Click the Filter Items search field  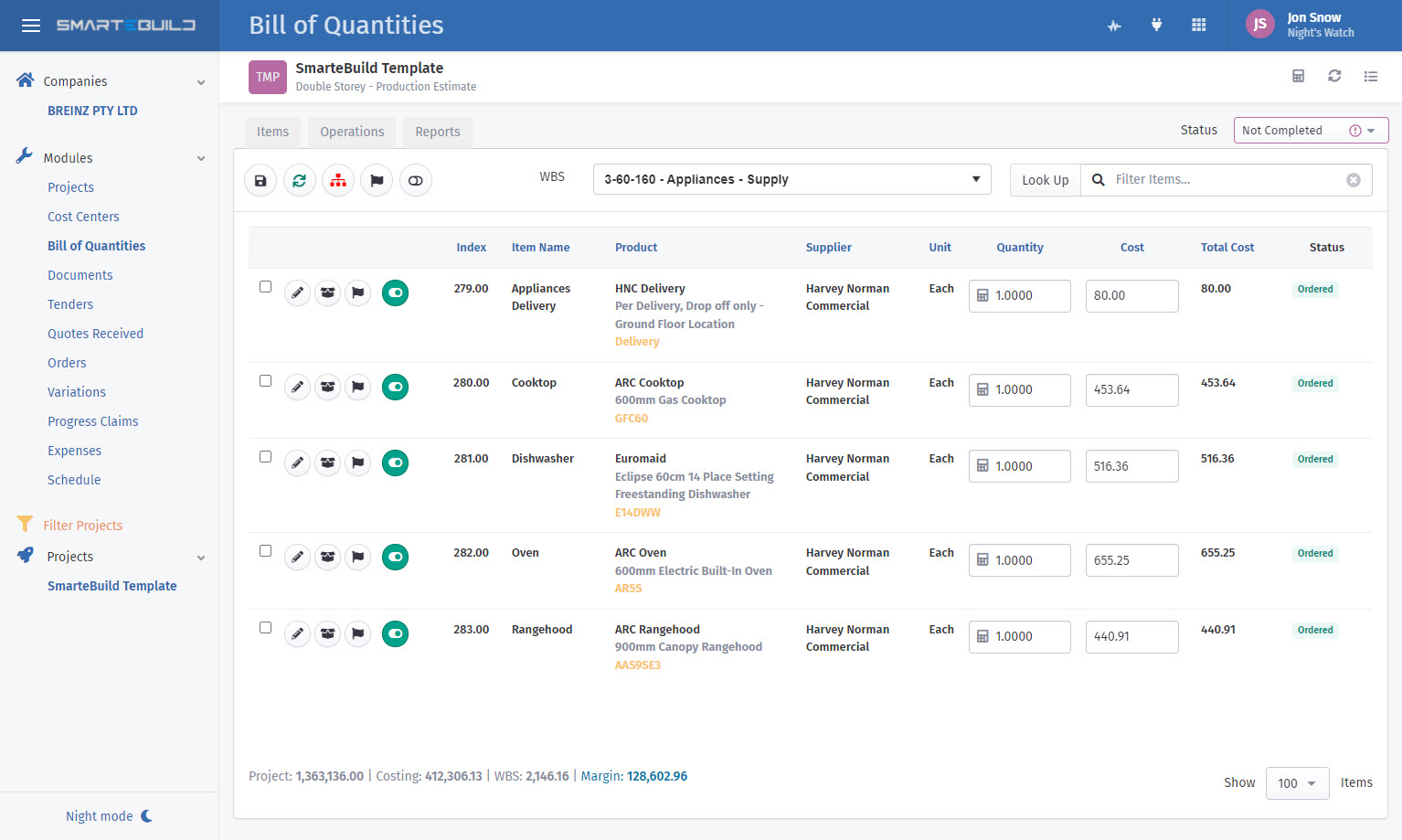1225,180
